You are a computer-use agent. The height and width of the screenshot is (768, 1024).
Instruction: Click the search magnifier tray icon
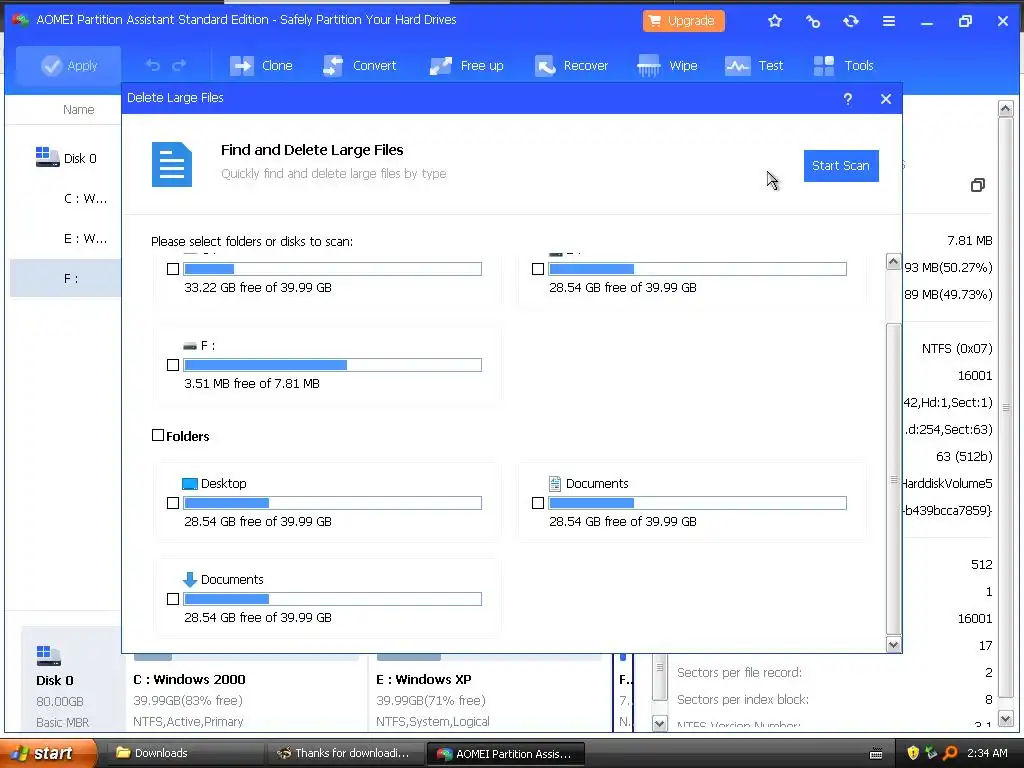click(x=950, y=754)
